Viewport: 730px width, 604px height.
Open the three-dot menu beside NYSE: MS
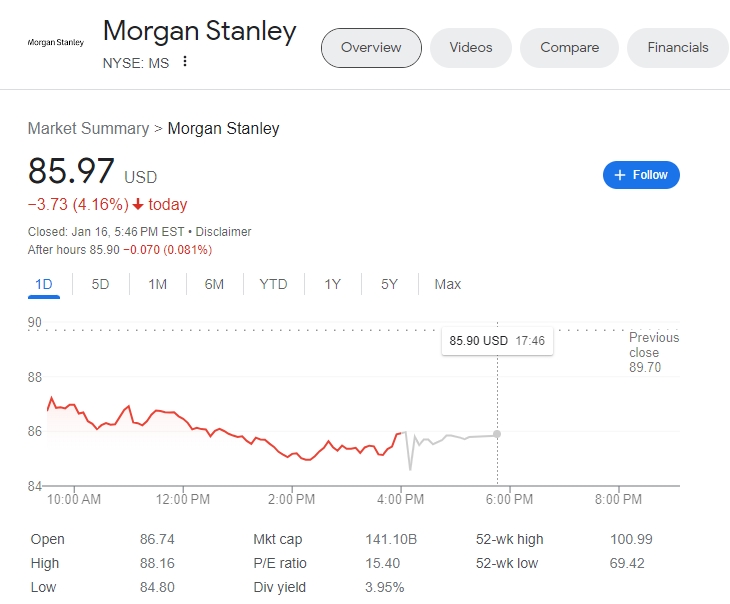(x=185, y=62)
